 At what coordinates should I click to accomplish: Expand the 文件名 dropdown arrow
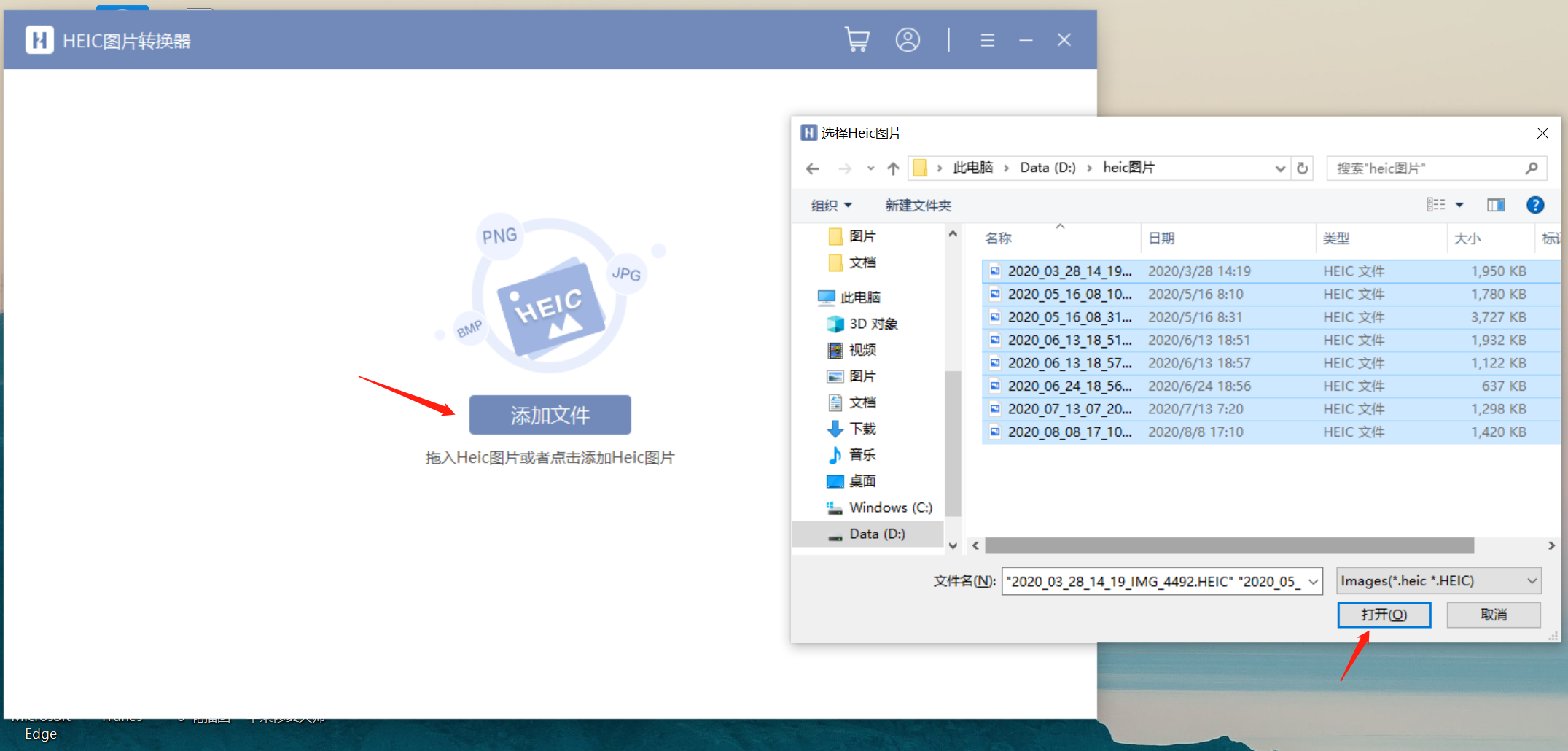(x=1314, y=581)
